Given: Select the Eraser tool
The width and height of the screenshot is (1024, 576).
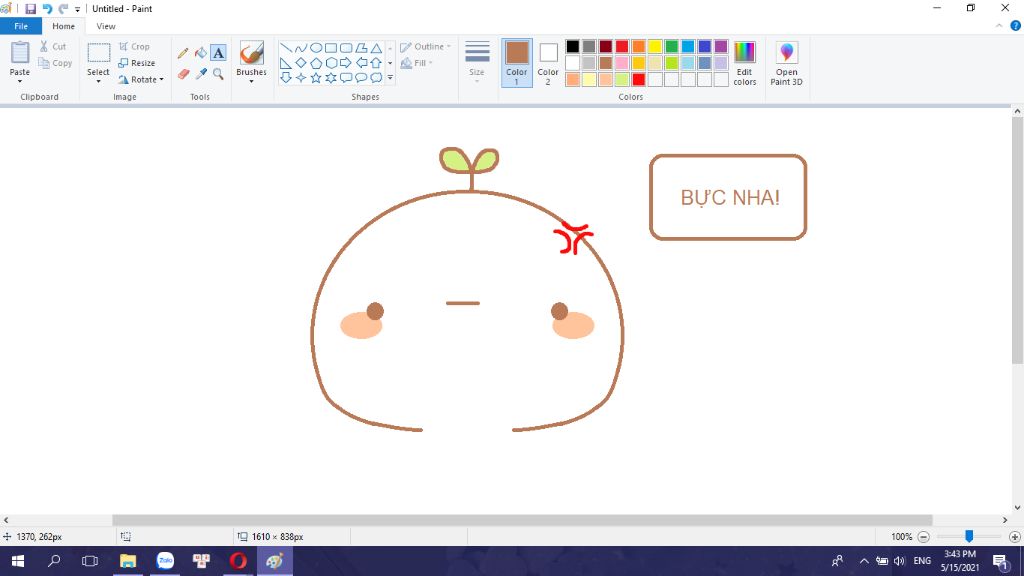Looking at the screenshot, I should click(x=183, y=74).
